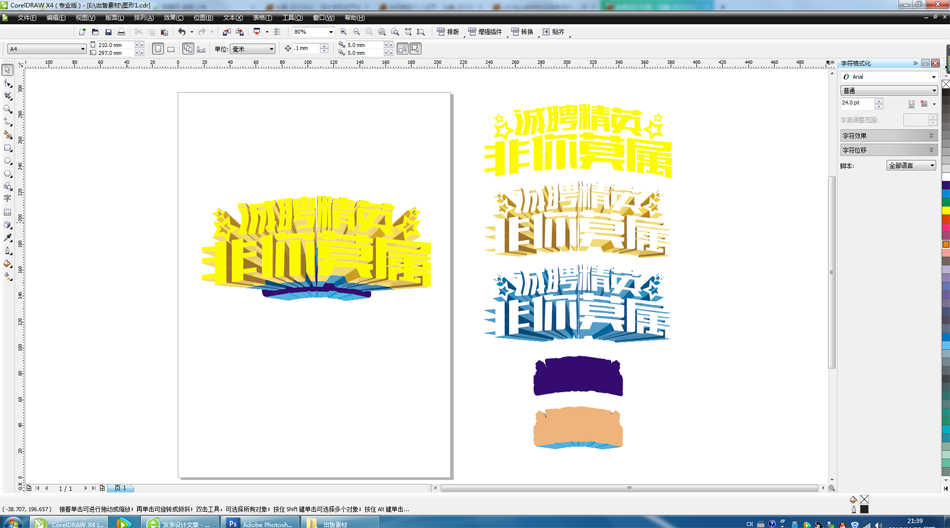Toggle portrait page orientation button
Viewport: 950px width, 528px height.
[x=158, y=48]
